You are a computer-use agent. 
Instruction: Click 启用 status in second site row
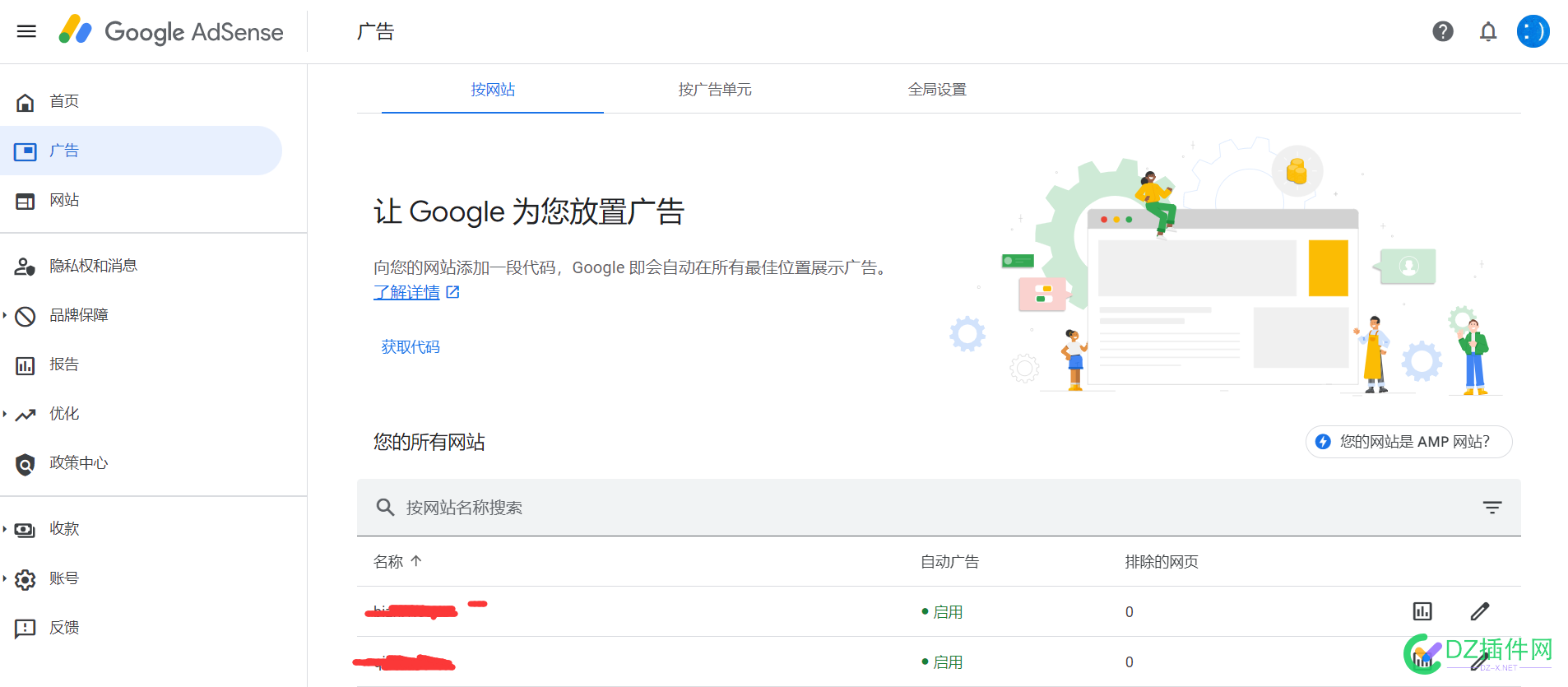coord(943,662)
